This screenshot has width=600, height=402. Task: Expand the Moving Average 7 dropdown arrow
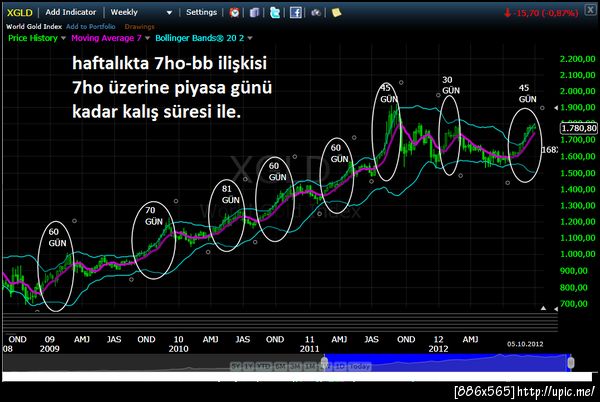(147, 38)
